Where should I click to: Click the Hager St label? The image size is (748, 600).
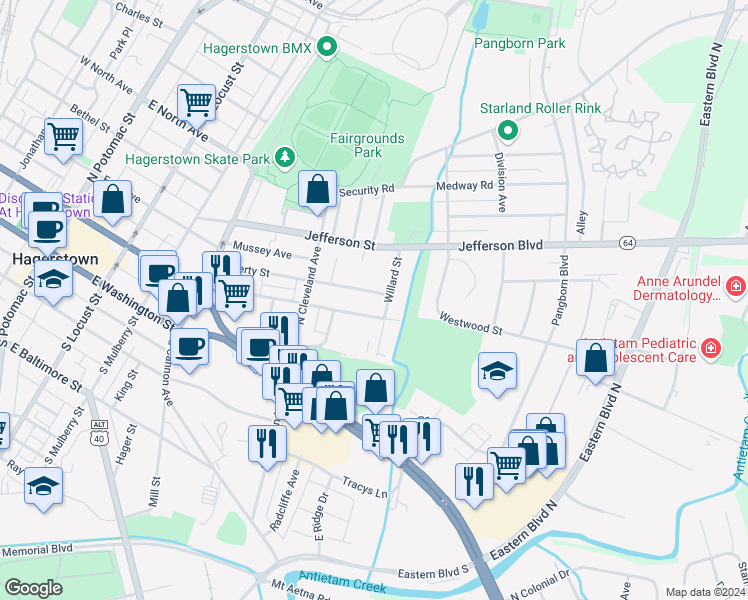tap(126, 444)
